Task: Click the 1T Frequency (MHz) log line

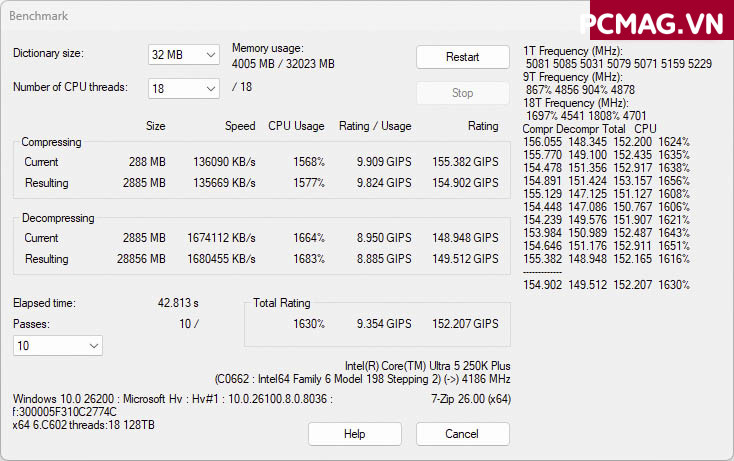Action: tap(573, 51)
